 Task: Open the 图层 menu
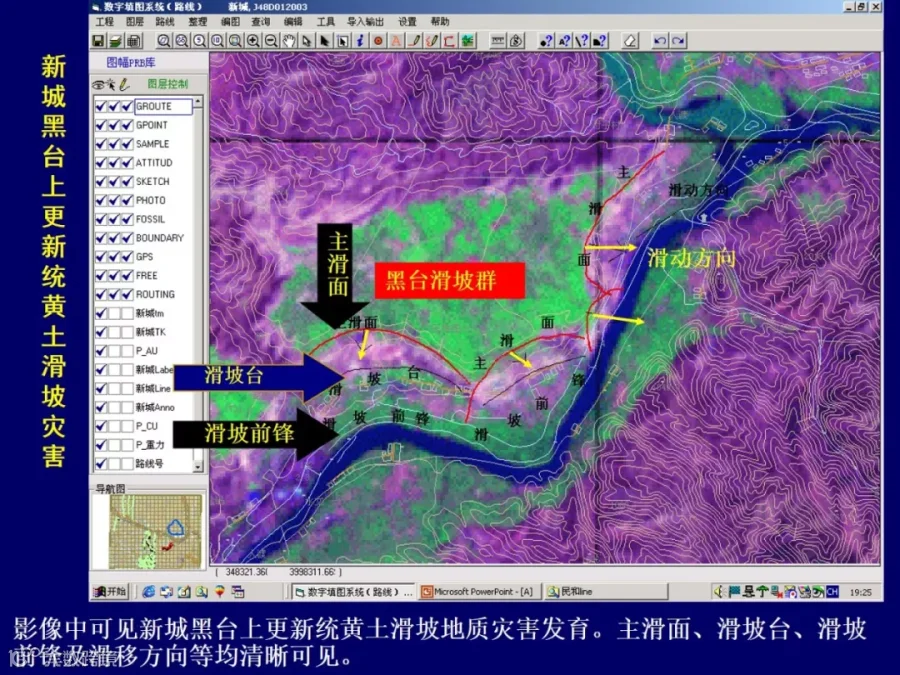tap(135, 21)
